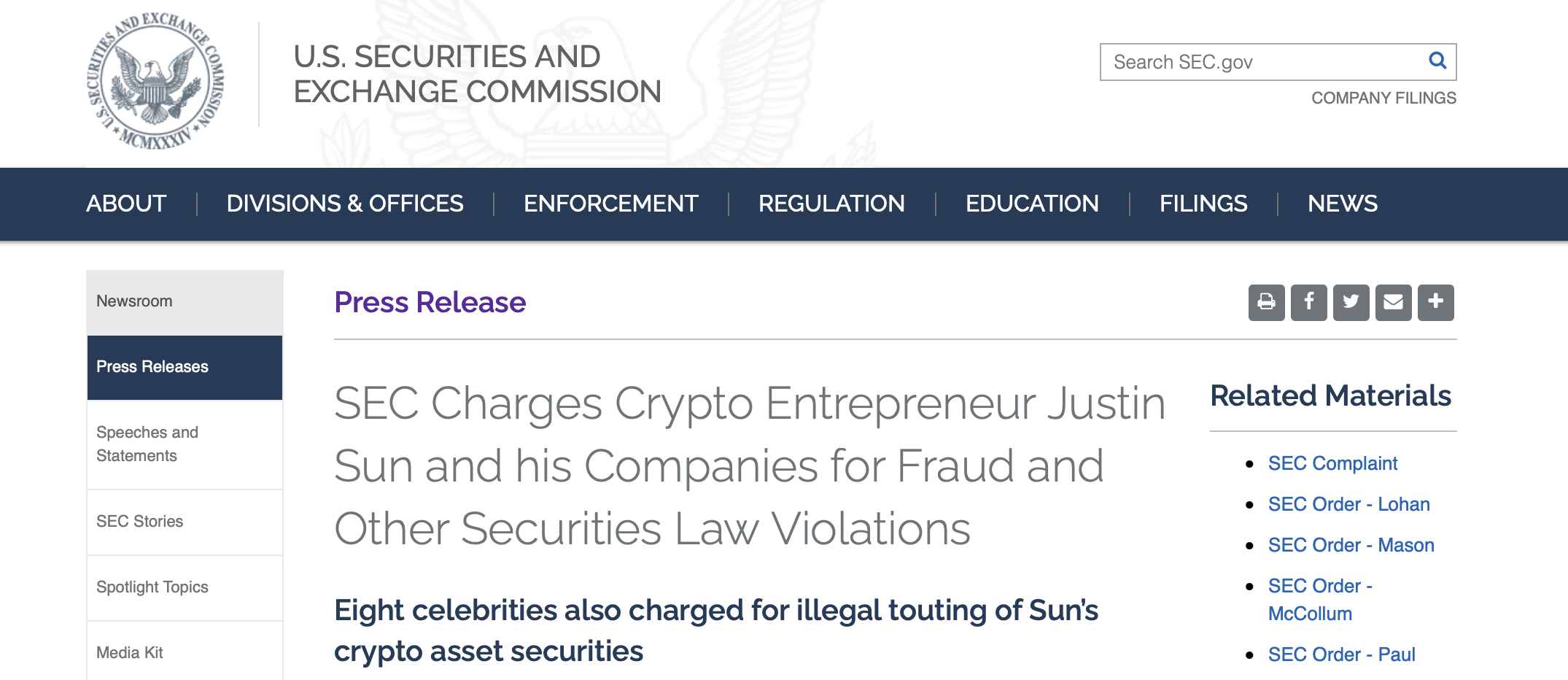This screenshot has height=680, width=1568.
Task: Open SEC Order - Paul link
Action: (1341, 654)
